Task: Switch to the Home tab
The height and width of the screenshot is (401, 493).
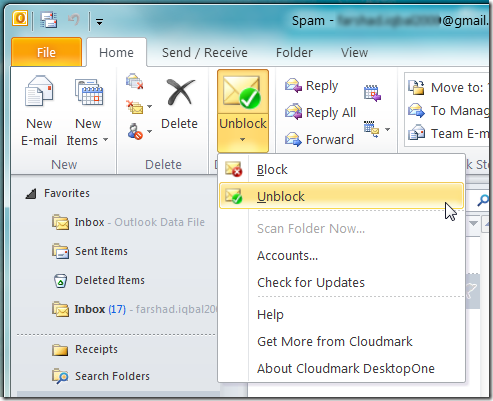Action: coord(116,53)
